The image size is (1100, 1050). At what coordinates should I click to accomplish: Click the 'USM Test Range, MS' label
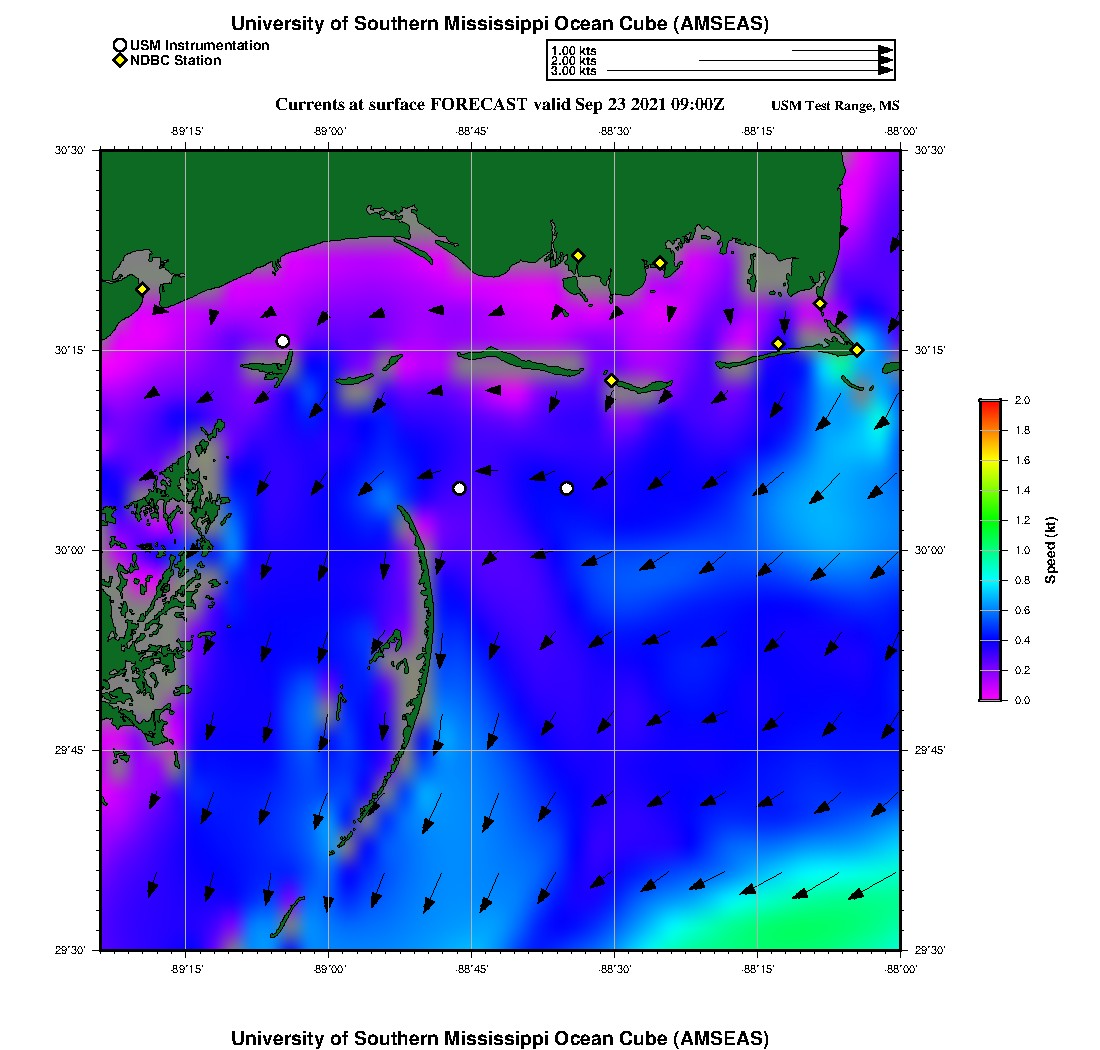835,106
